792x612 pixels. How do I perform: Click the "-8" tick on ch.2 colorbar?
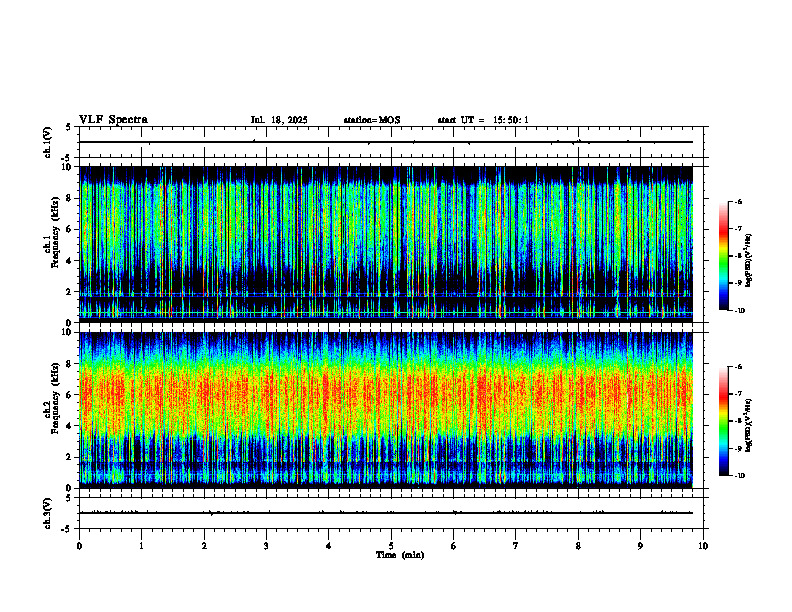[x=738, y=421]
